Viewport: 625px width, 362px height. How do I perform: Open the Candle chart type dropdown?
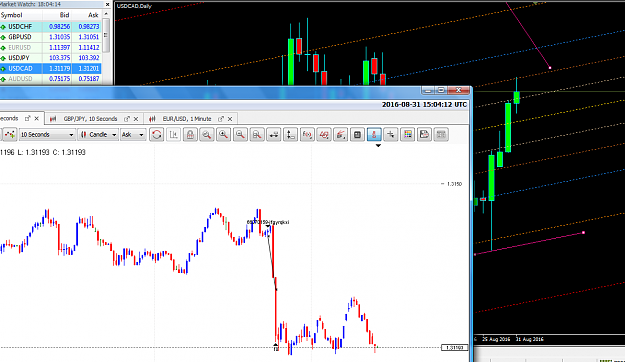(x=98, y=135)
